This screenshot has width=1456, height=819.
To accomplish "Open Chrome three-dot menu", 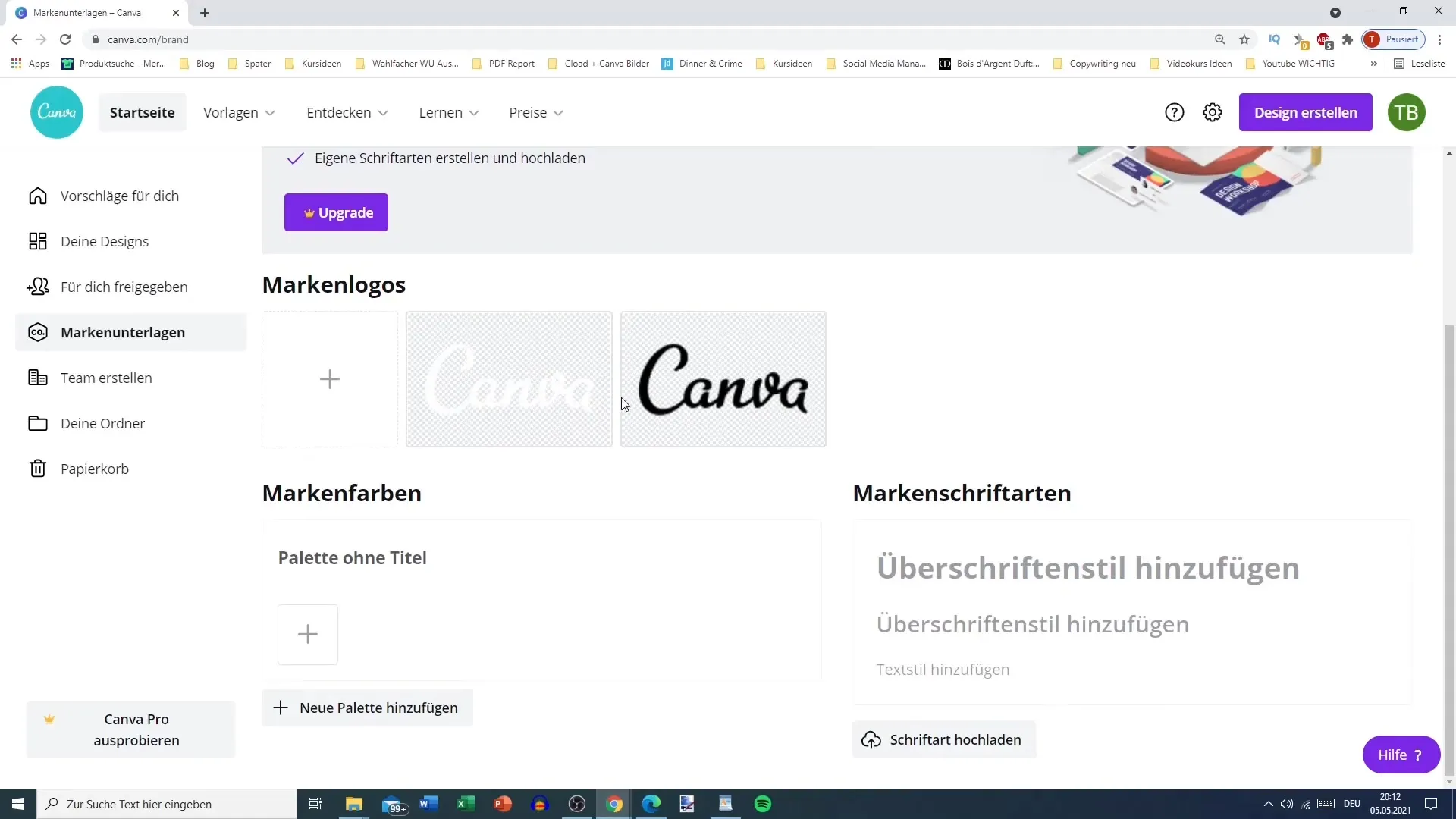I will (x=1440, y=39).
